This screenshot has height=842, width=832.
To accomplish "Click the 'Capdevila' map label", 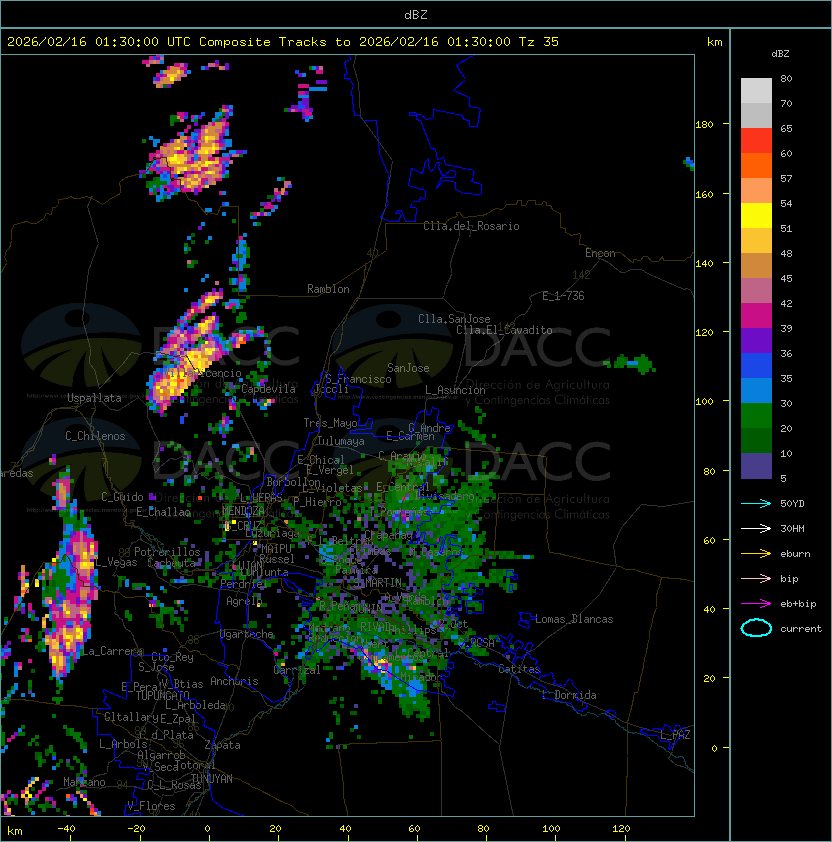I will coord(268,389).
